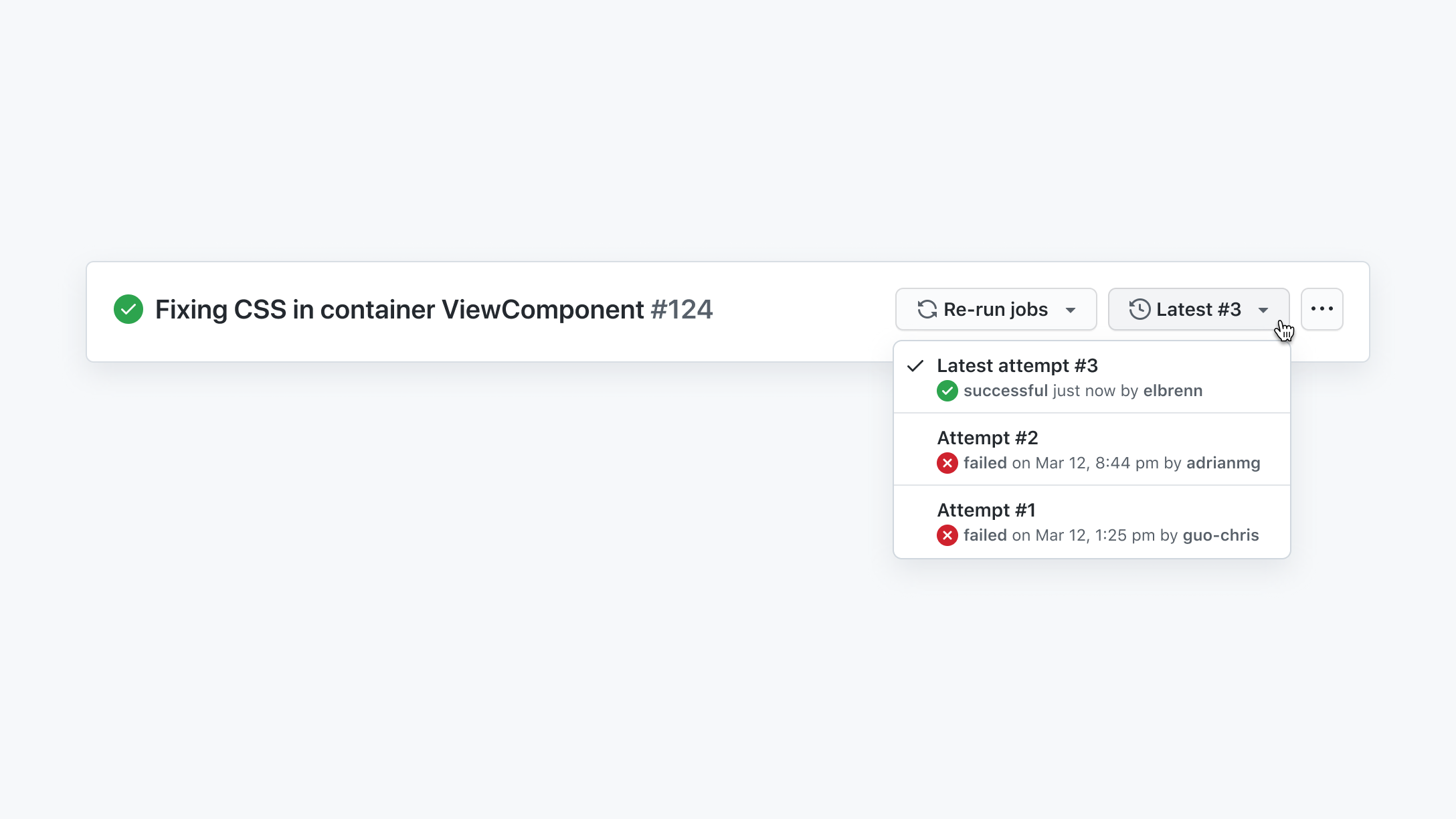Expand the Re-run jobs dropdown caret
This screenshot has height=819, width=1456.
point(1071,310)
